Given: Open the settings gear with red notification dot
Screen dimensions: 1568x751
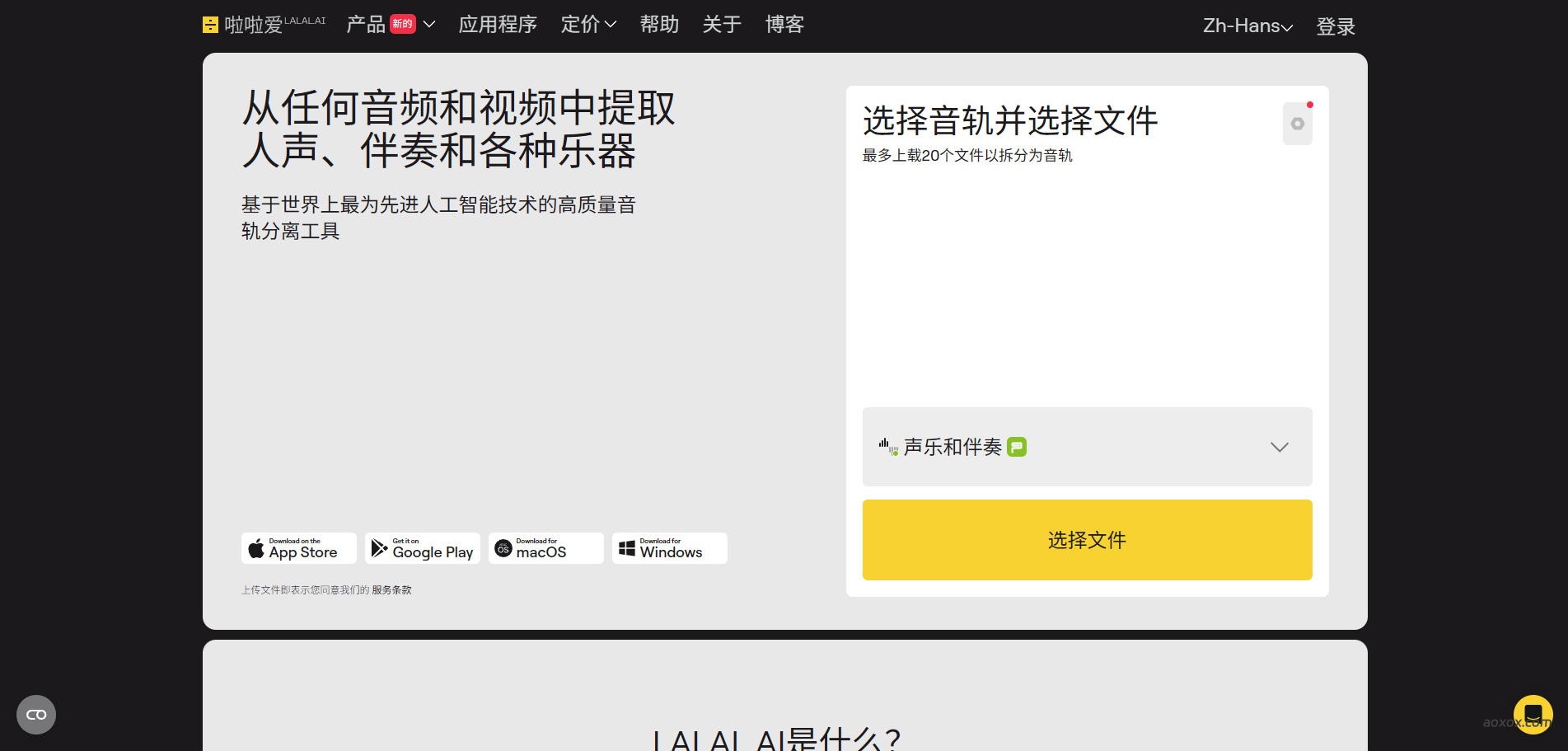Looking at the screenshot, I should (1296, 123).
